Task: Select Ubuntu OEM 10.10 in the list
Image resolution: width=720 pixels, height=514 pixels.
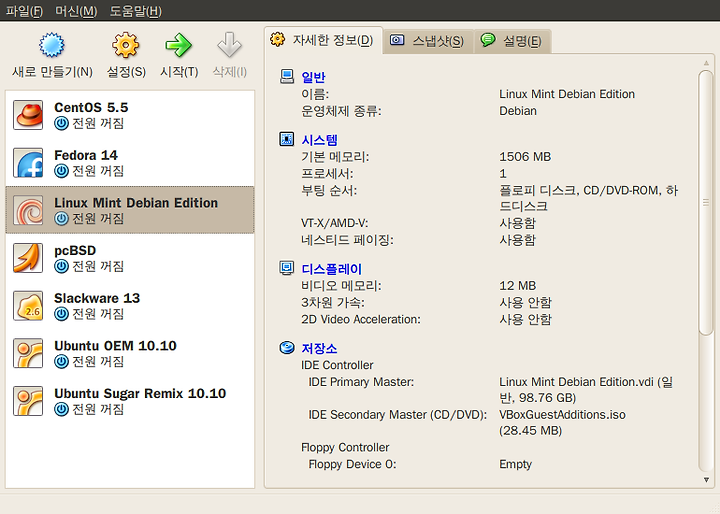Action: [x=130, y=353]
